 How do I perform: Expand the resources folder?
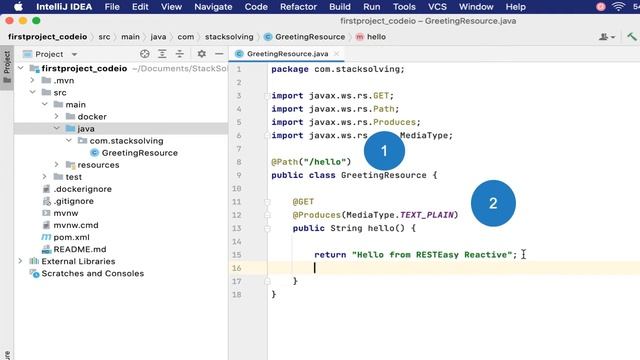[57, 164]
